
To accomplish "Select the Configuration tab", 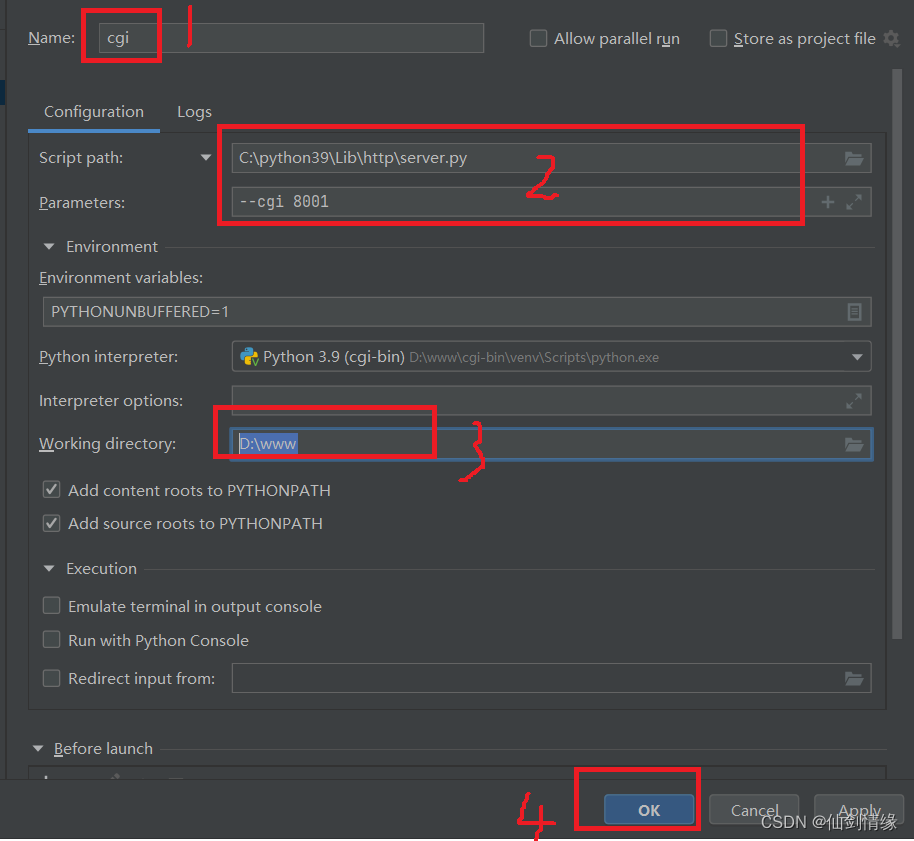I will tap(93, 112).
